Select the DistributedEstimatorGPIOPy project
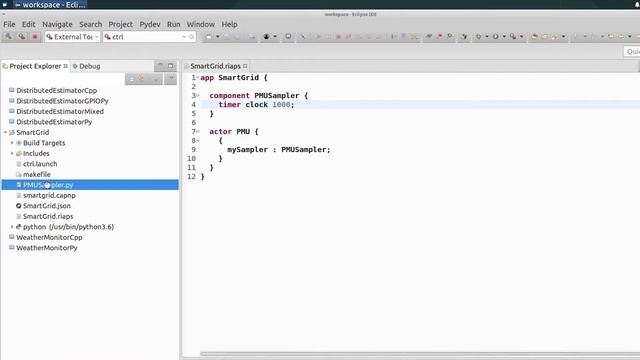This screenshot has width=640, height=360. [62, 101]
